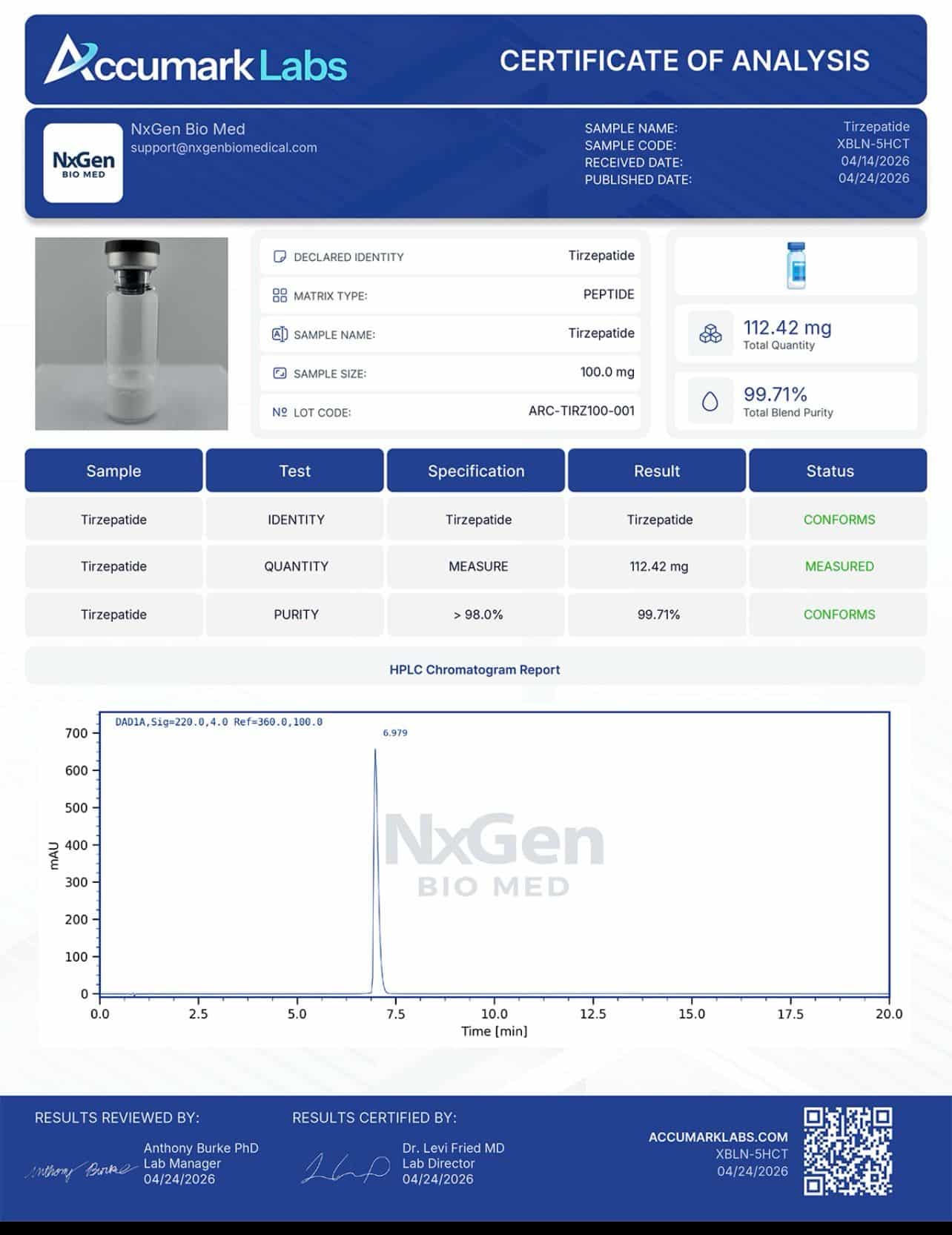This screenshot has width=952, height=1235.
Task: Click the 99.71% Total Blend Purity value
Action: (775, 394)
